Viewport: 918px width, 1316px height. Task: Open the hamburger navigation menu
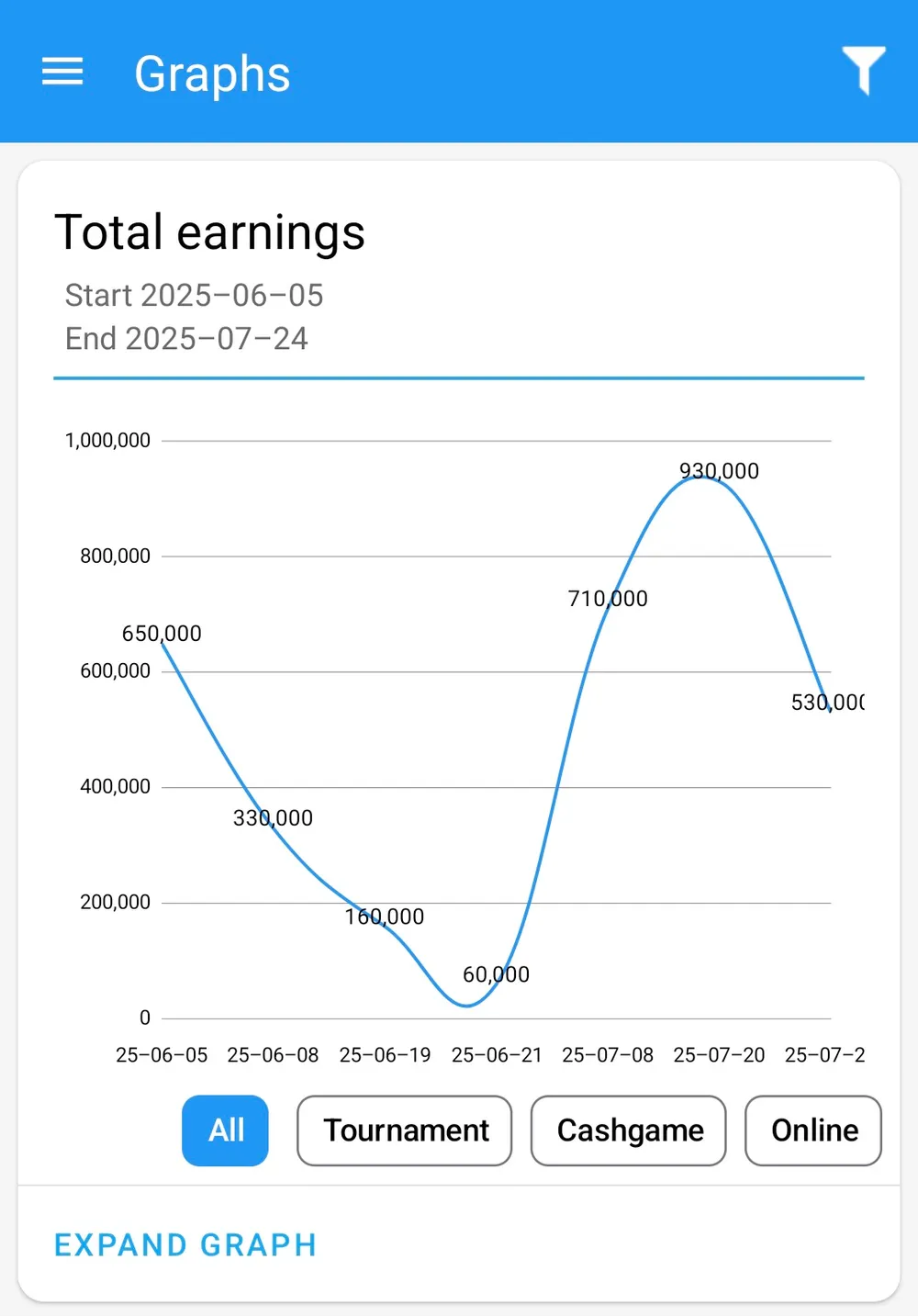click(x=62, y=72)
